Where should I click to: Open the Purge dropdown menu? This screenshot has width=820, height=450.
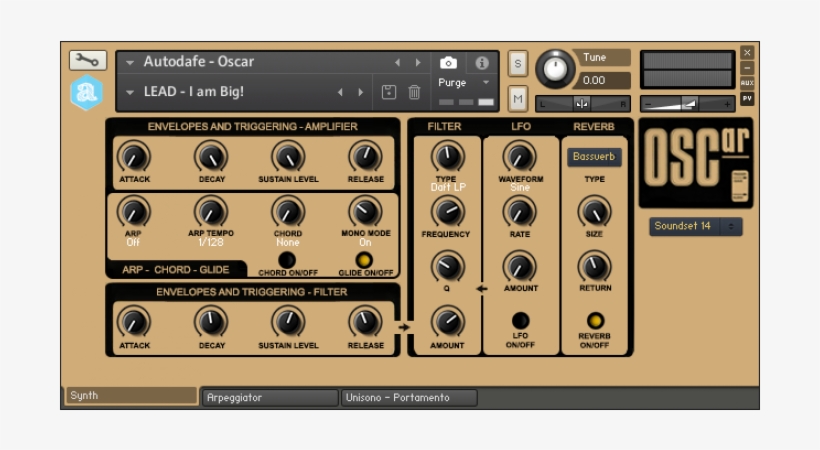[x=464, y=83]
